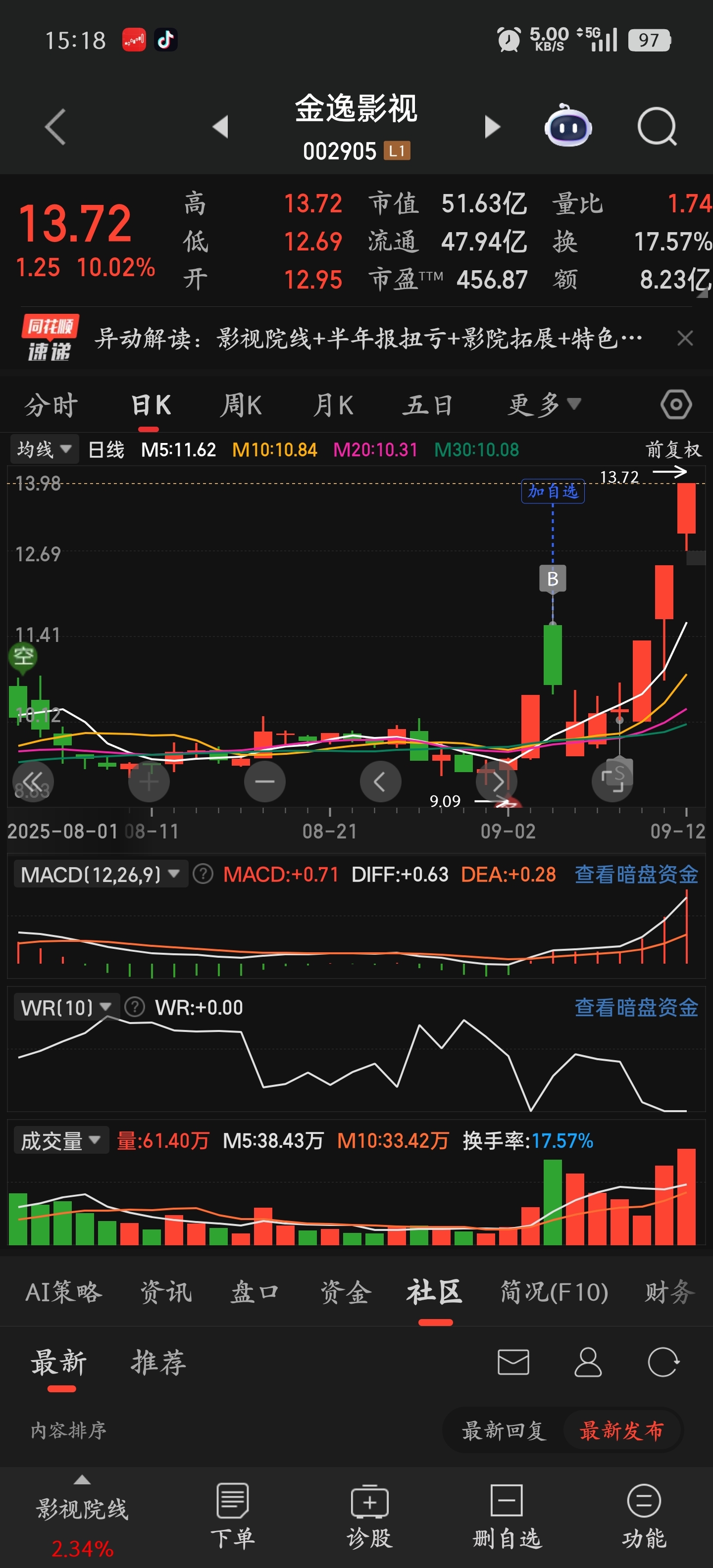
Task: Tap the L1 level badge
Action: click(x=397, y=150)
